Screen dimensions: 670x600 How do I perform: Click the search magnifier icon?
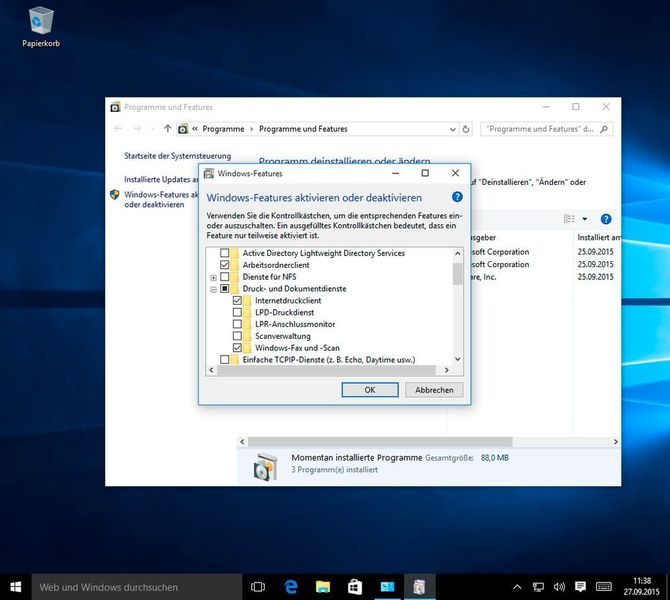click(x=604, y=129)
